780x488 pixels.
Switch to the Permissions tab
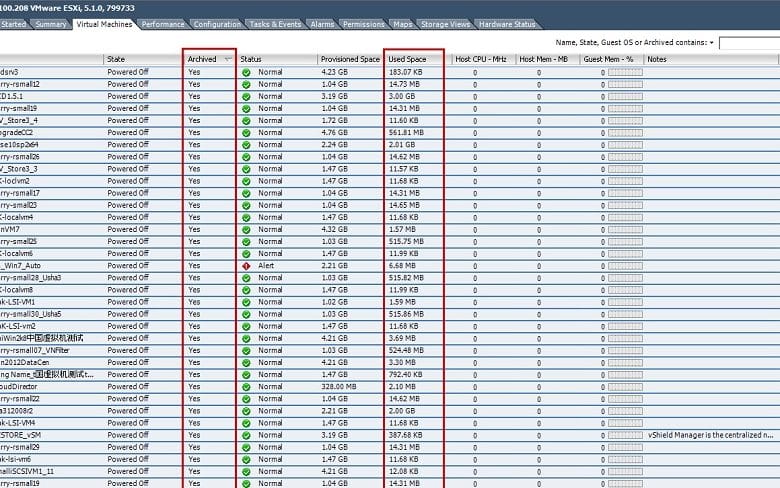364,24
